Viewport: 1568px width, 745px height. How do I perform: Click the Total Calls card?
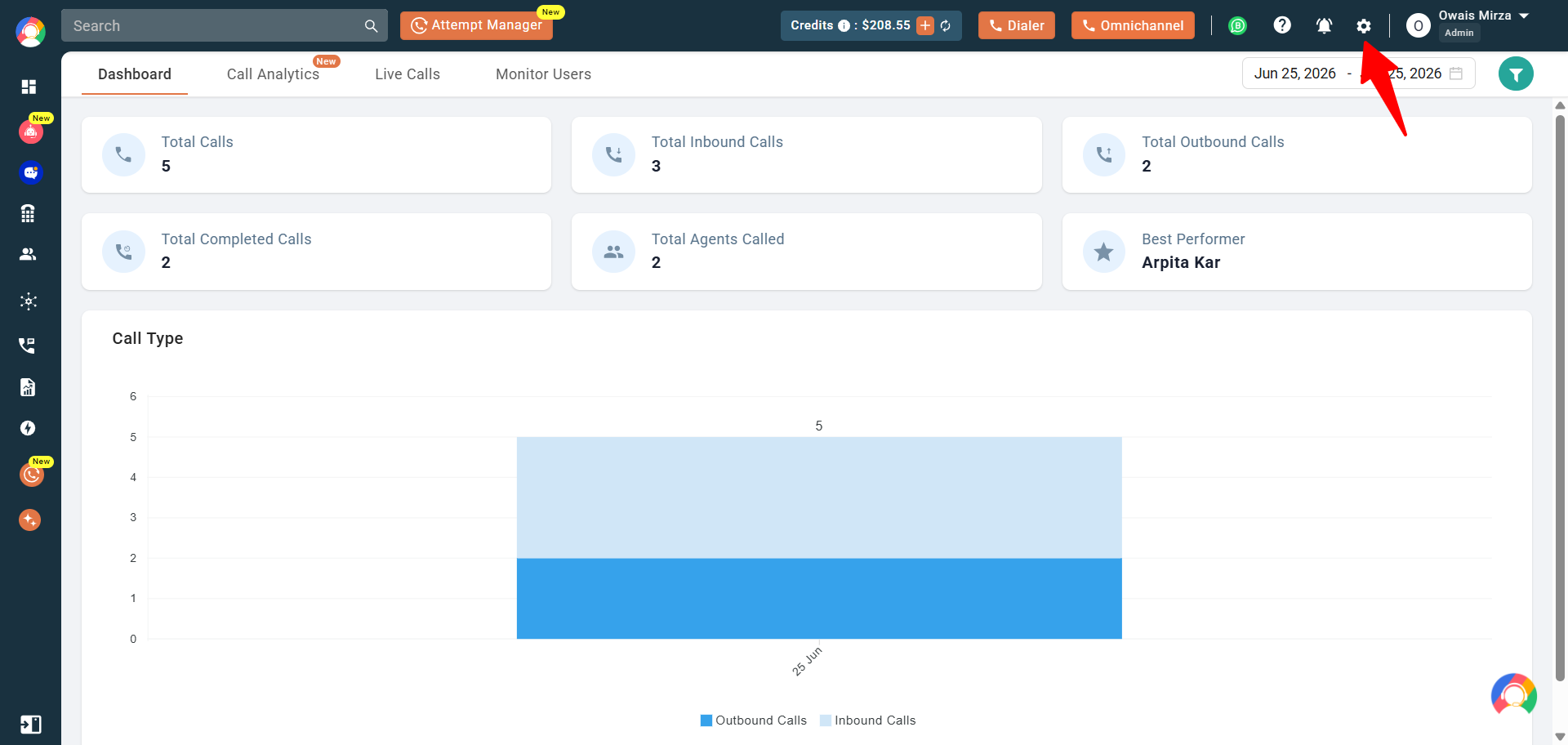click(316, 154)
